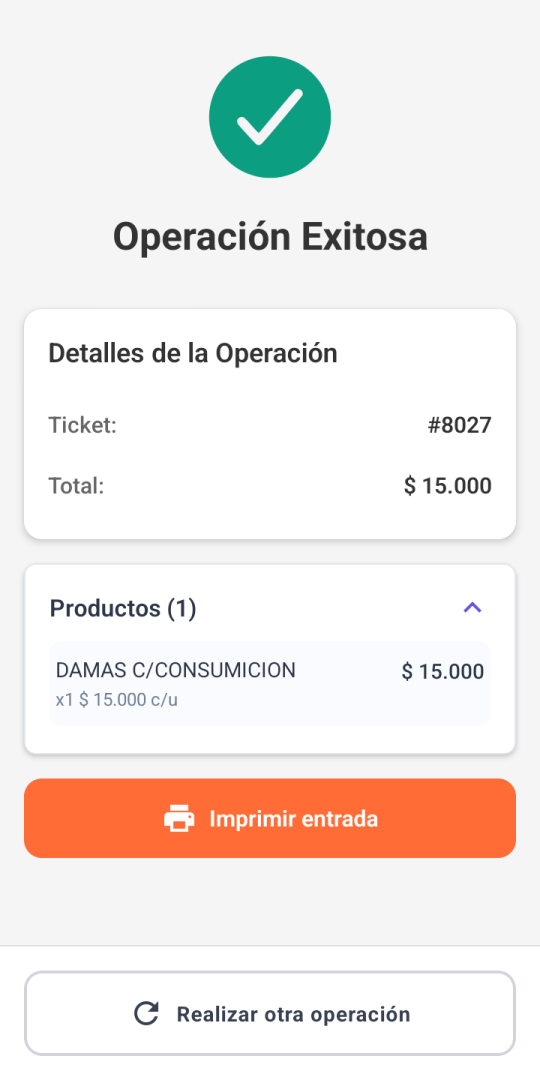Click the Realizar otra operación text
The image size is (540, 1080).
coord(293,1014)
